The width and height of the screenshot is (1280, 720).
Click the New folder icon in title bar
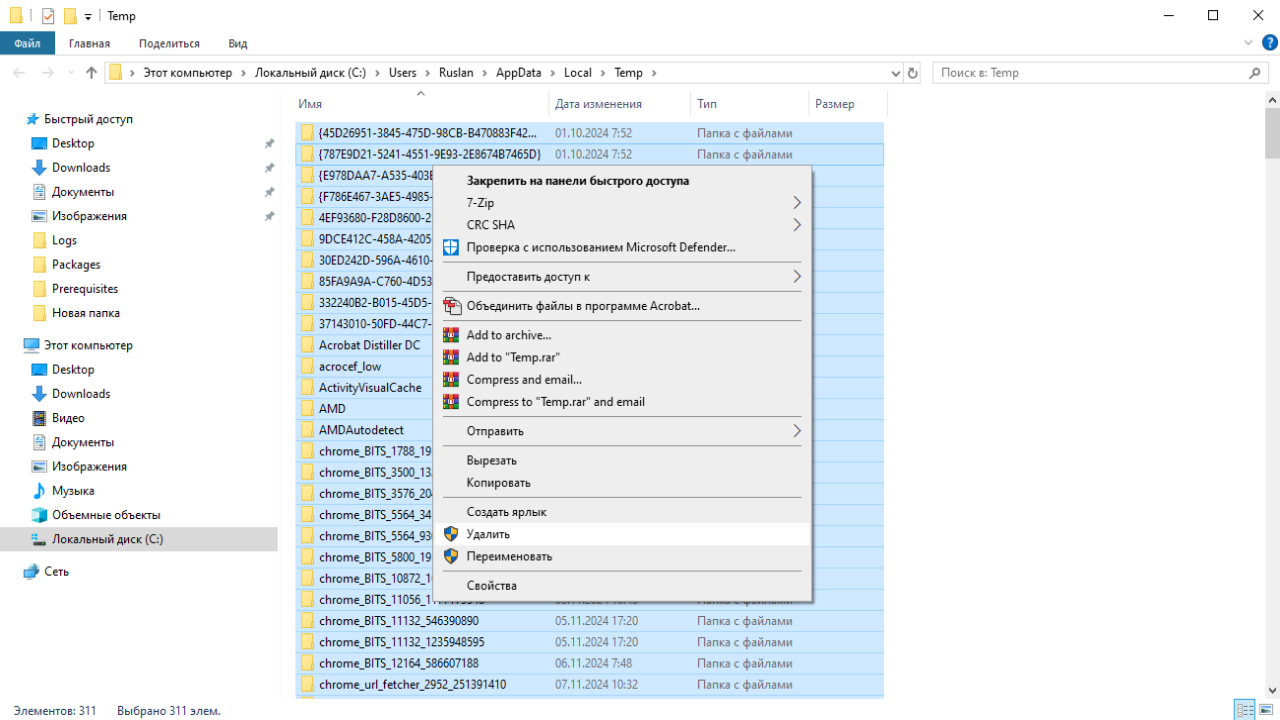(x=70, y=16)
